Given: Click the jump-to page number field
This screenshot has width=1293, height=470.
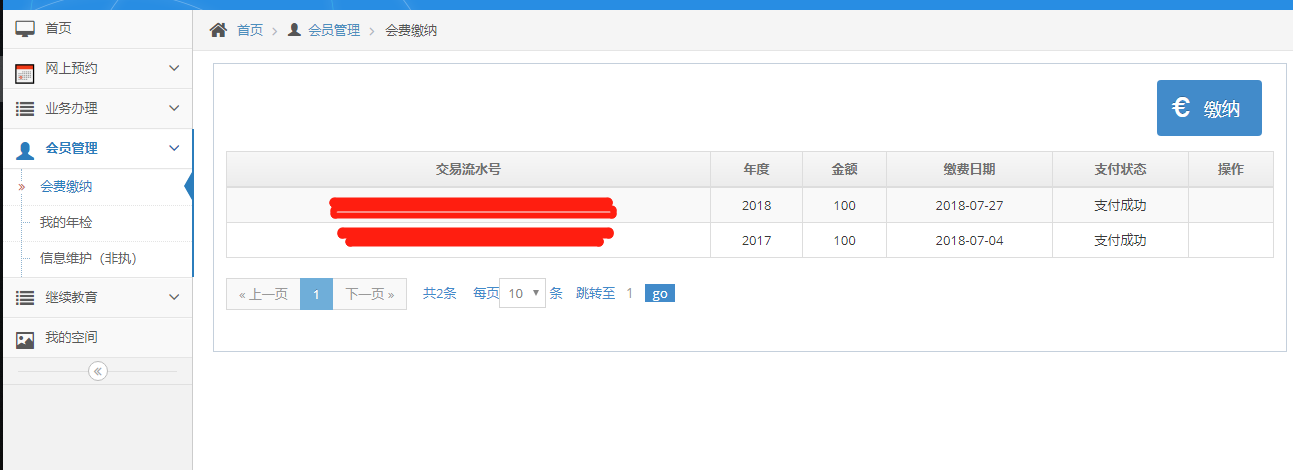Looking at the screenshot, I should [x=630, y=293].
